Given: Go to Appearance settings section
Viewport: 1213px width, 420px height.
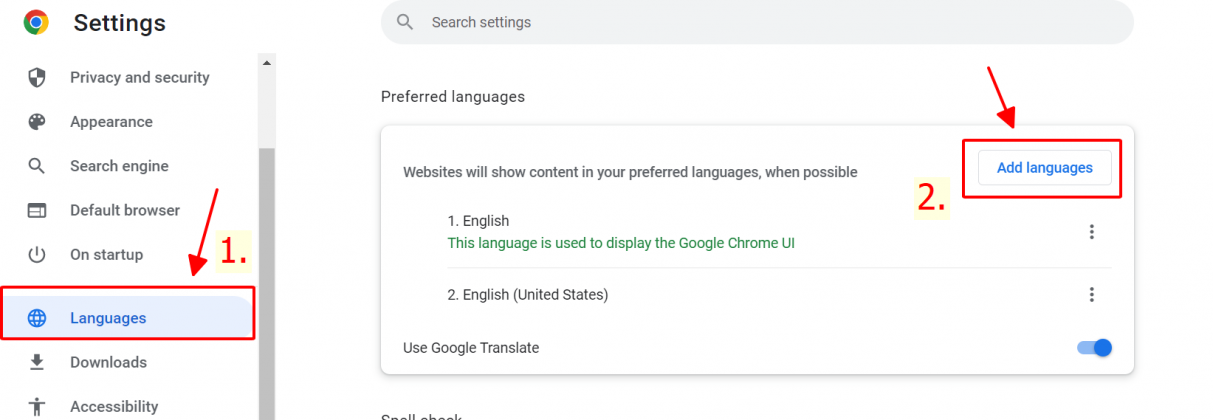Looking at the screenshot, I should click(111, 122).
